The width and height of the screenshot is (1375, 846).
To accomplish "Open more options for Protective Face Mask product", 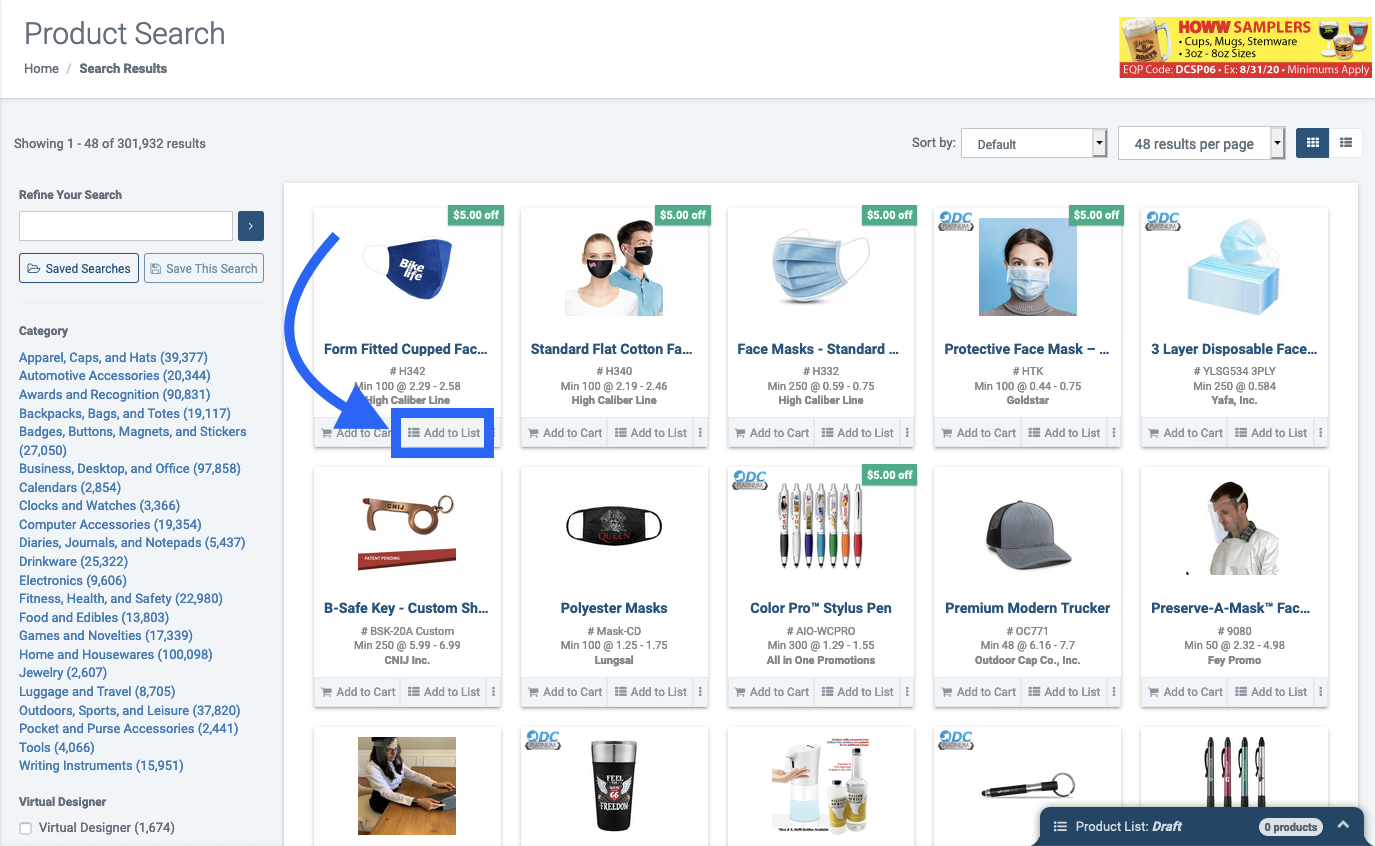I will (x=1114, y=433).
